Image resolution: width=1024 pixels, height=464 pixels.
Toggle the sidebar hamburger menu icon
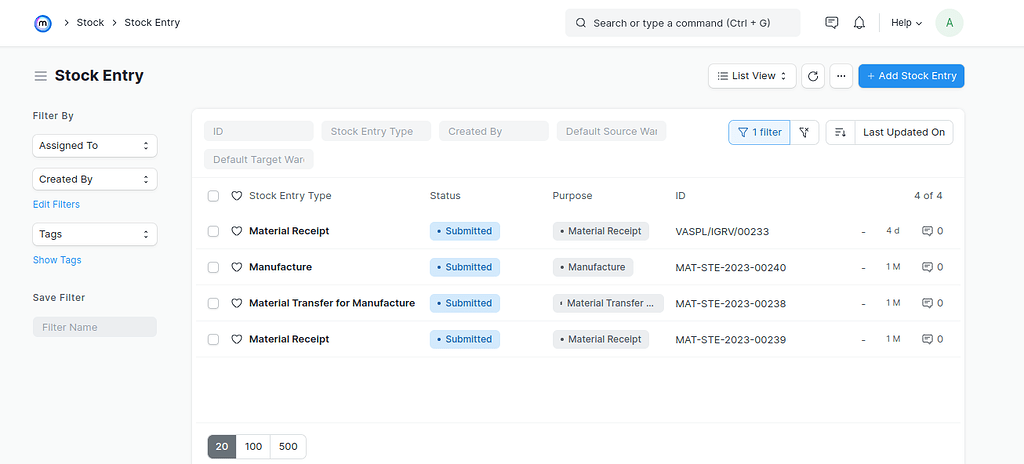40,76
